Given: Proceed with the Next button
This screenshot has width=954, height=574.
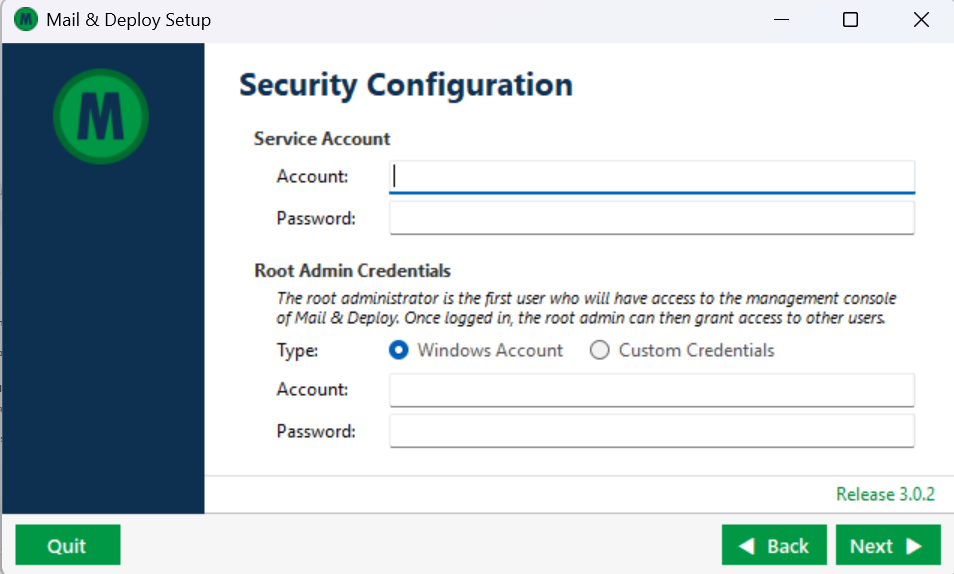Looking at the screenshot, I should (888, 545).
